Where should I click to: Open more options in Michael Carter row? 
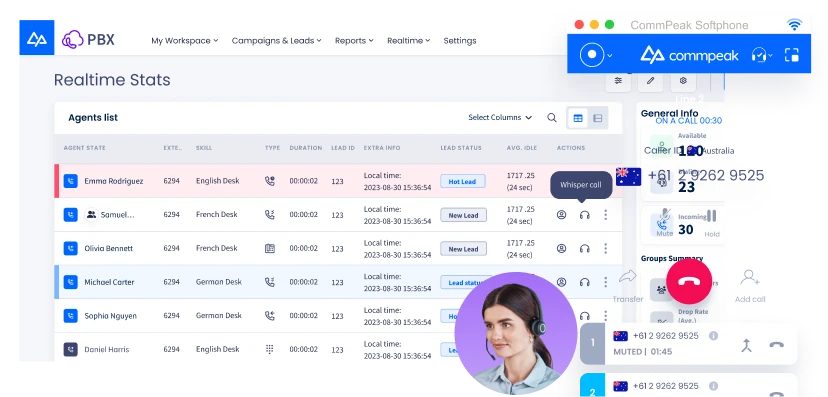606,282
